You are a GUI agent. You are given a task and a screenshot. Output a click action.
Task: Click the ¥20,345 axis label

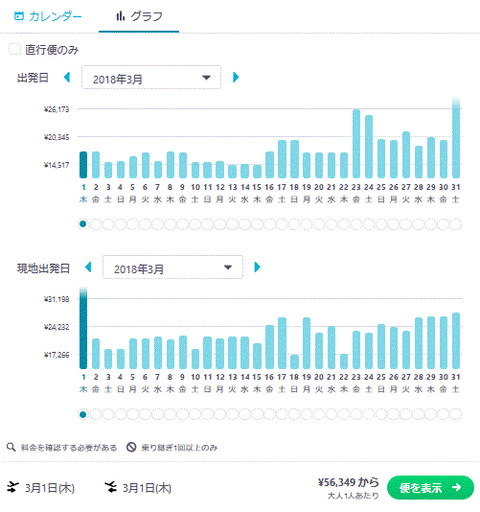pyautogui.click(x=56, y=137)
